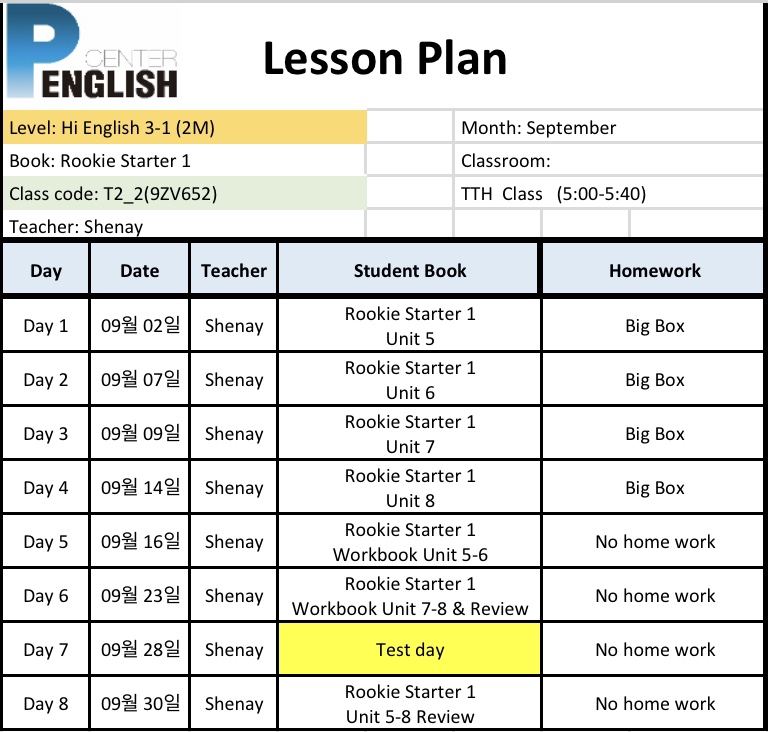Screen dimensions: 768x732
Task: Select the Month: September cell
Action: (608, 128)
